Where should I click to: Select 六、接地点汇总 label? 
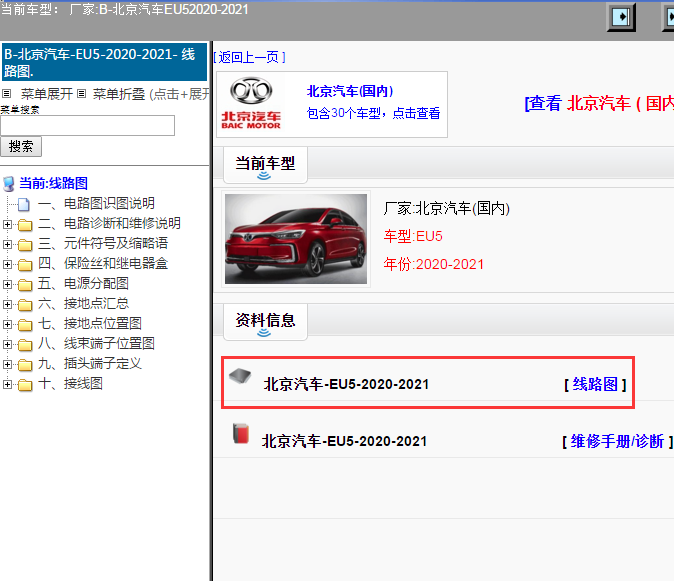pyautogui.click(x=83, y=303)
